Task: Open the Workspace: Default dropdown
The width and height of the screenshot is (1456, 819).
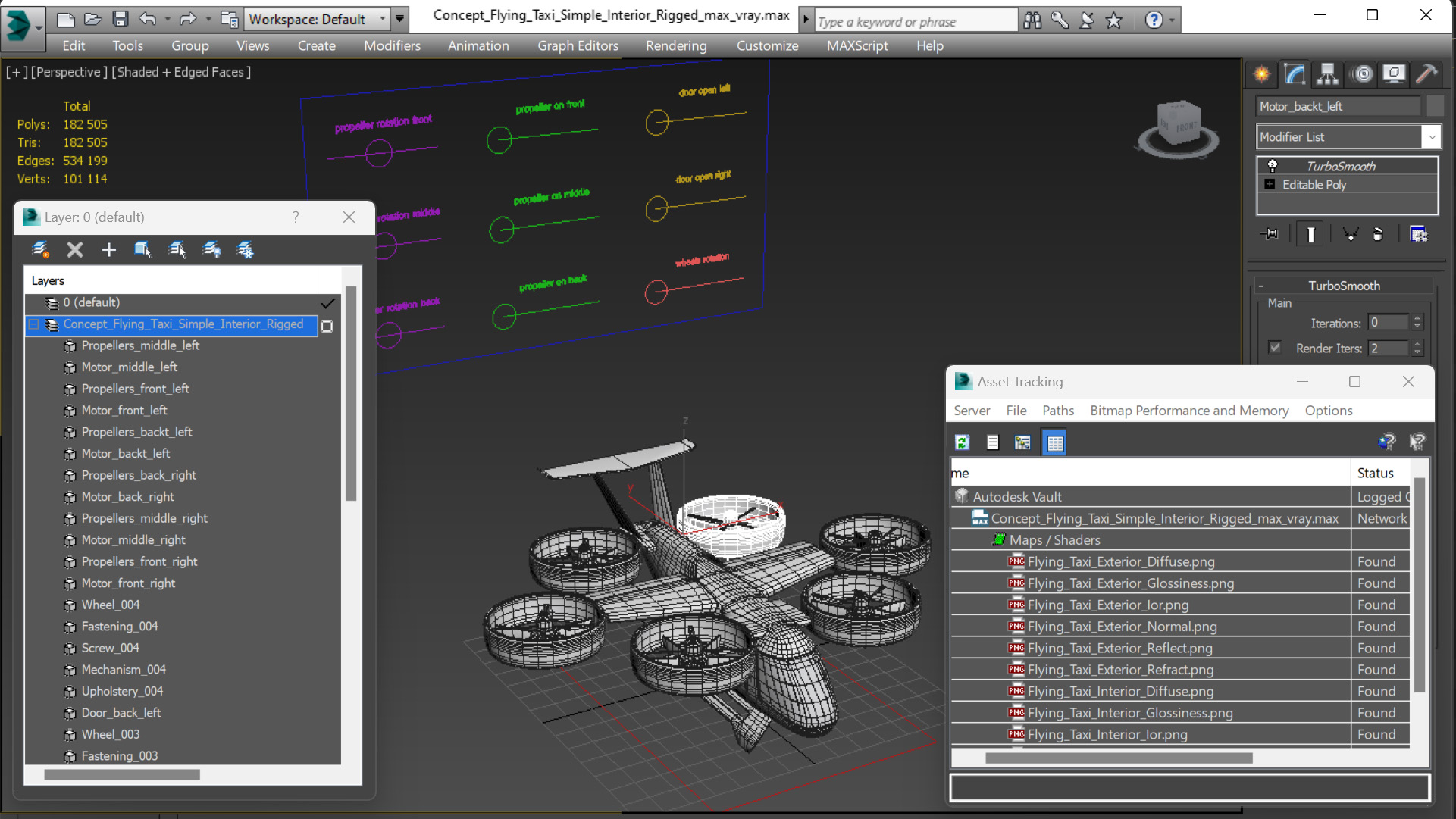Action: [x=317, y=19]
